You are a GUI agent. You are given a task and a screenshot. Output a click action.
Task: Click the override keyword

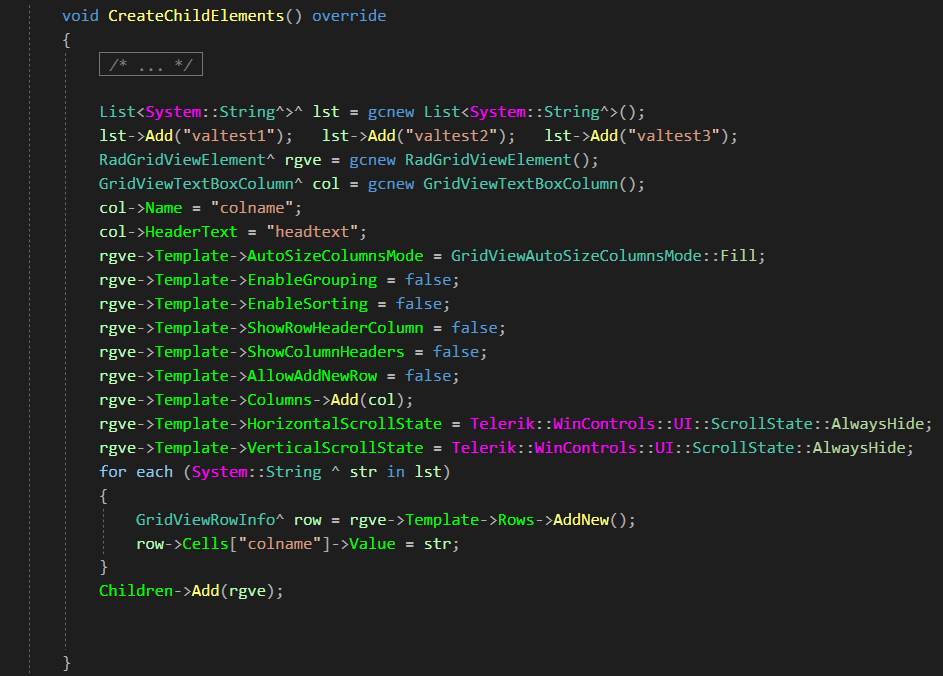coord(349,16)
